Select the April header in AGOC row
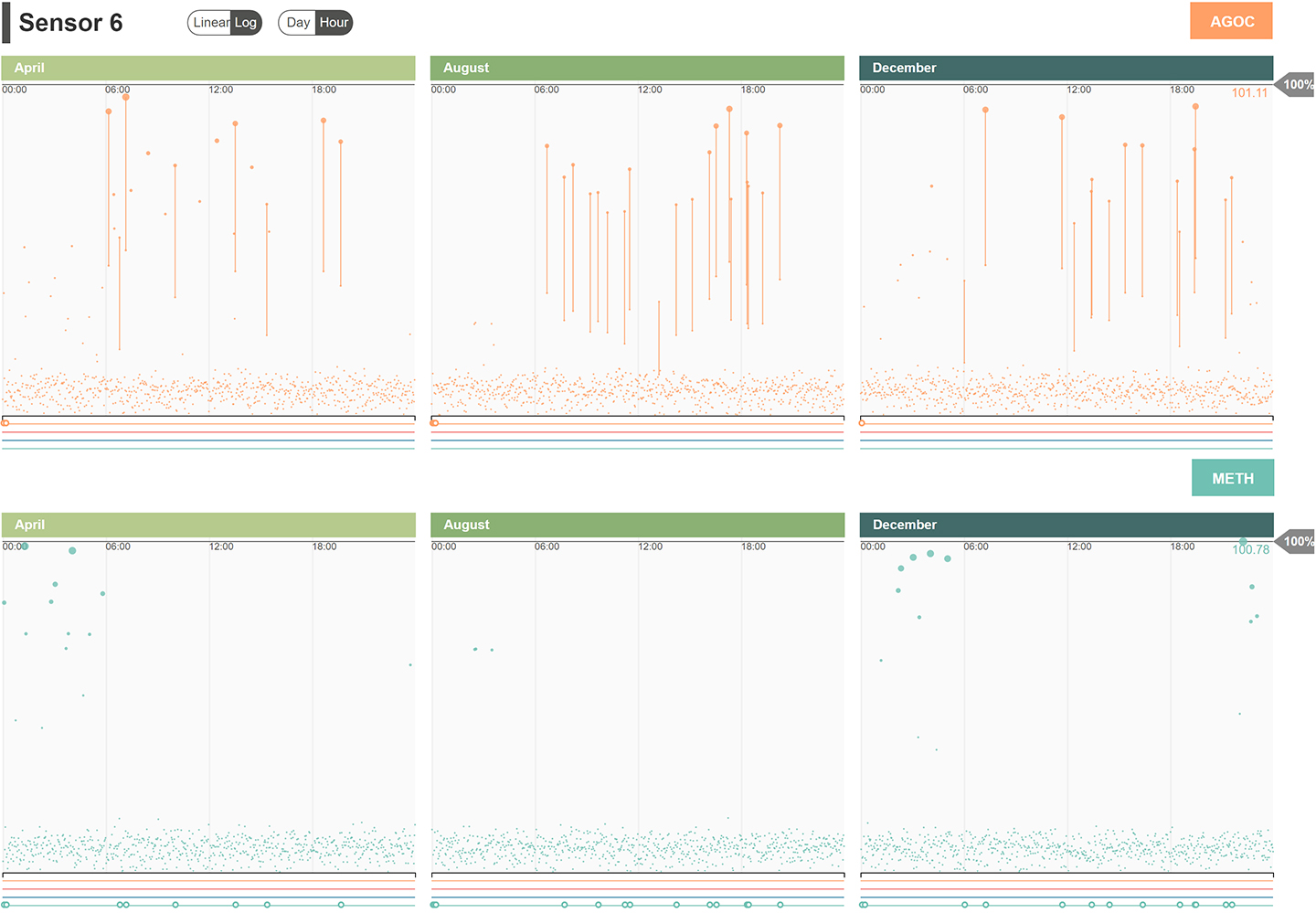Image resolution: width=1316 pixels, height=913 pixels. click(208, 68)
